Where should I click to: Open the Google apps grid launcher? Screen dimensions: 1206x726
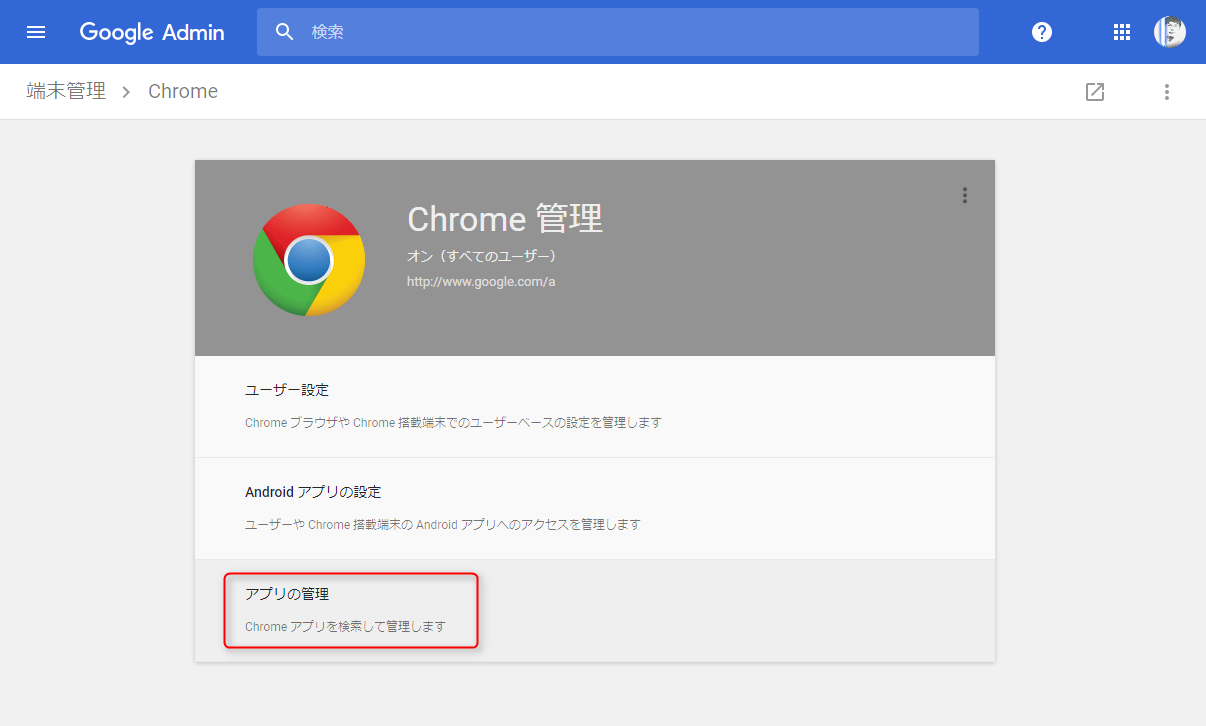tap(1121, 32)
